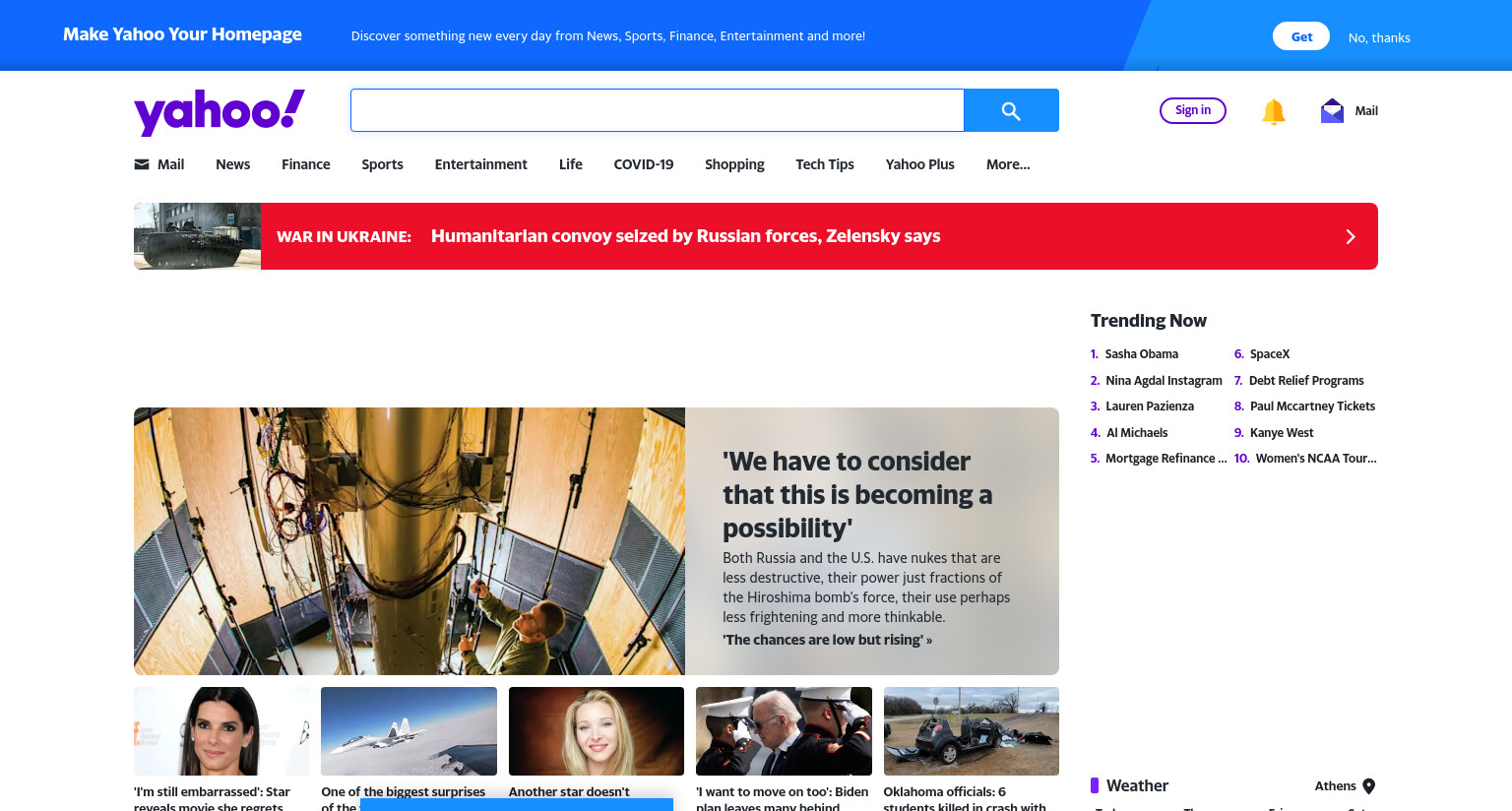The image size is (1512, 811).
Task: Open Tech Tips in the navigation menu
Action: (x=825, y=164)
